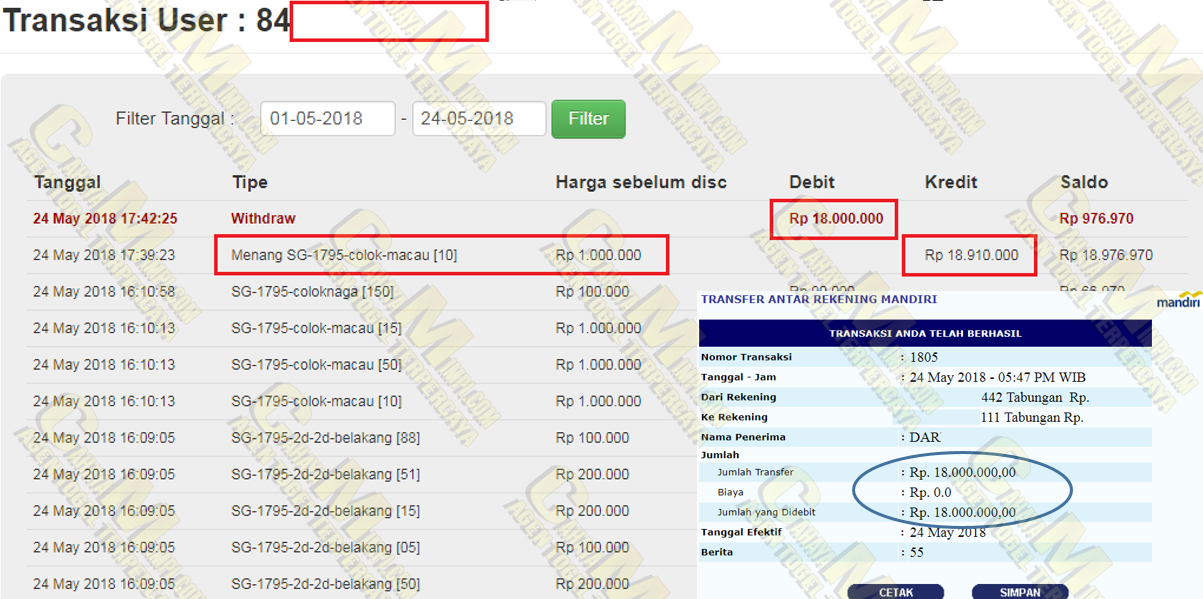
Task: Click the Saldo column header
Action: coord(1084,183)
